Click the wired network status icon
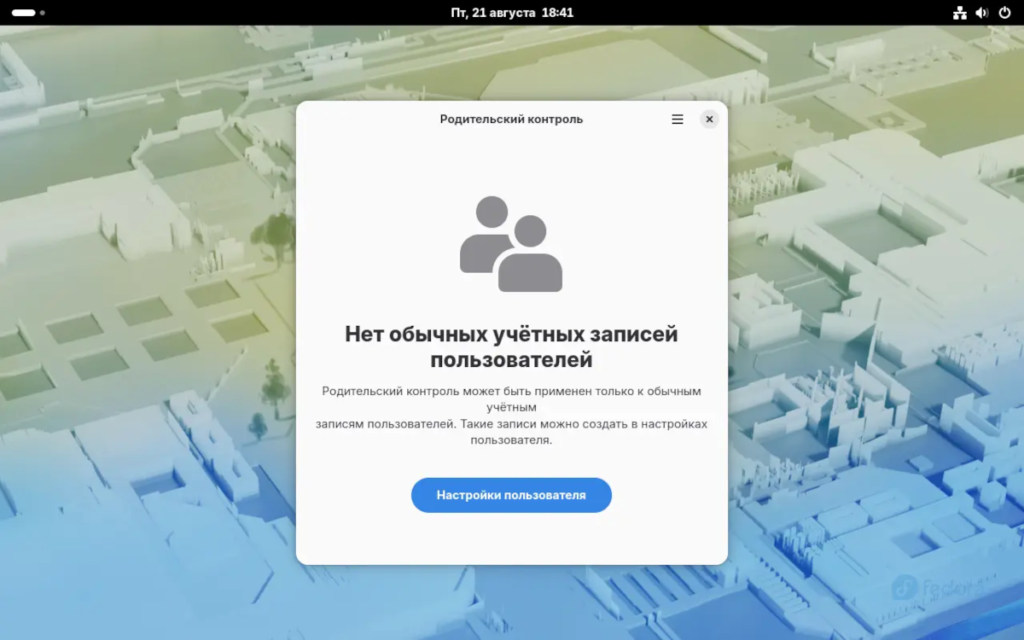 coord(959,12)
